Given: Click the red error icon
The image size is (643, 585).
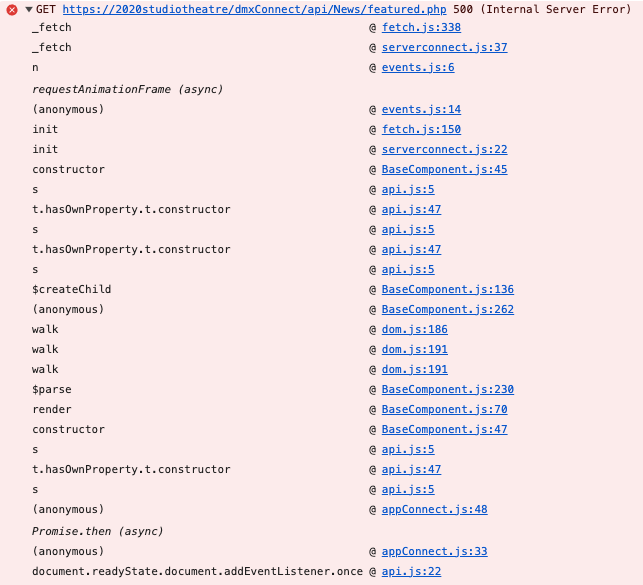Looking at the screenshot, I should point(12,9).
